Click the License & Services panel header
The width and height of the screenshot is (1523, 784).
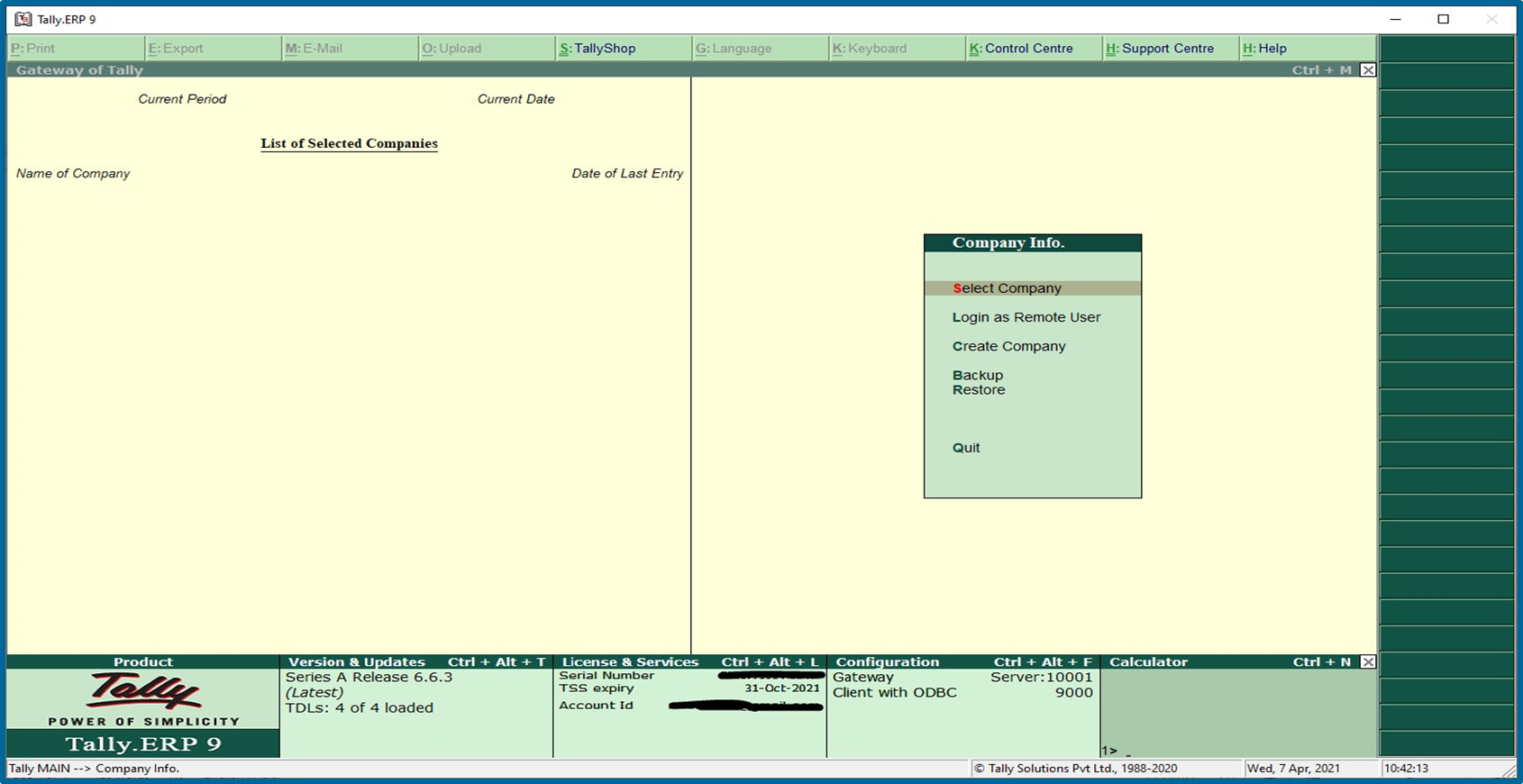(x=689, y=662)
